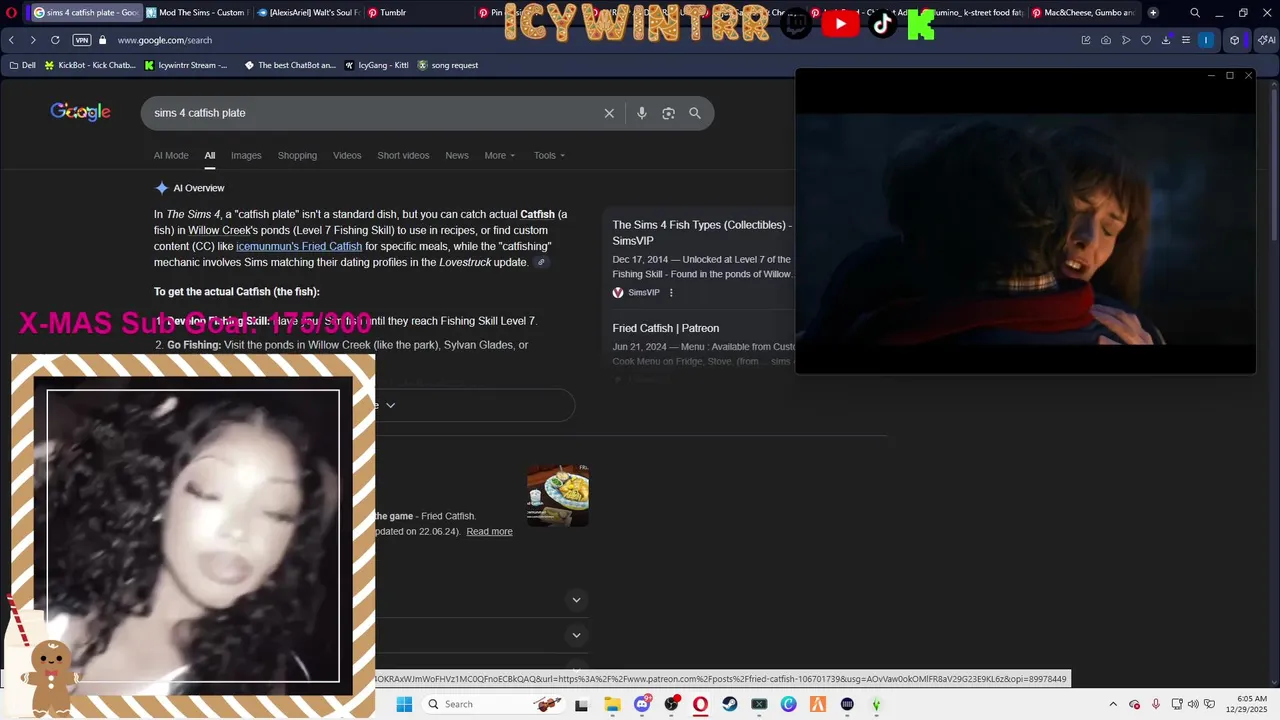Click the video popout player window
The height and width of the screenshot is (720, 1280).
click(1025, 221)
